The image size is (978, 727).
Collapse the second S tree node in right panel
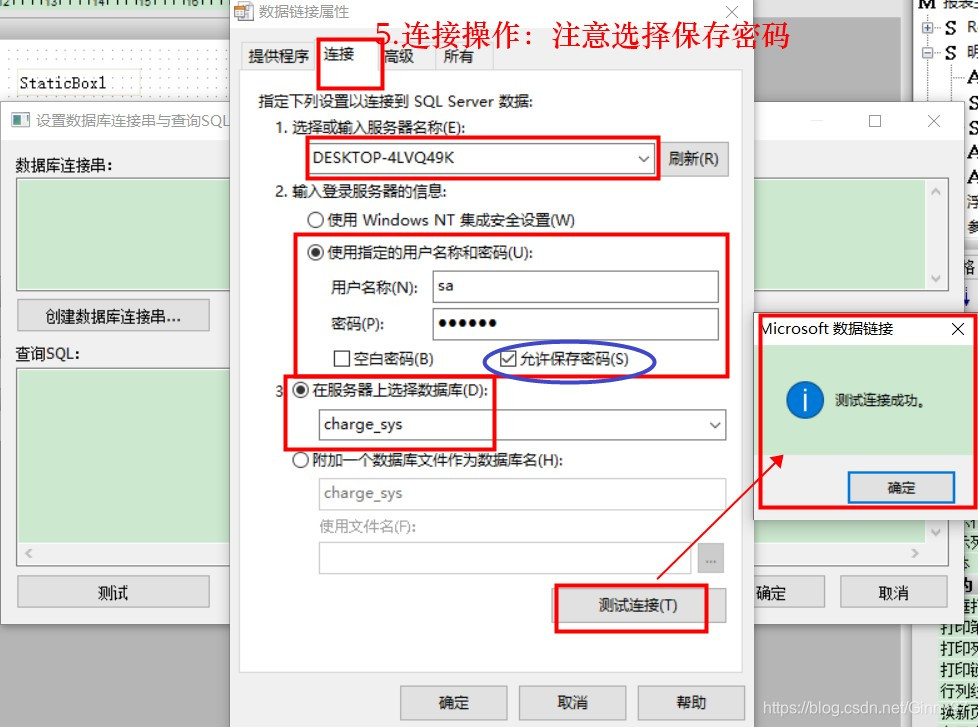927,53
